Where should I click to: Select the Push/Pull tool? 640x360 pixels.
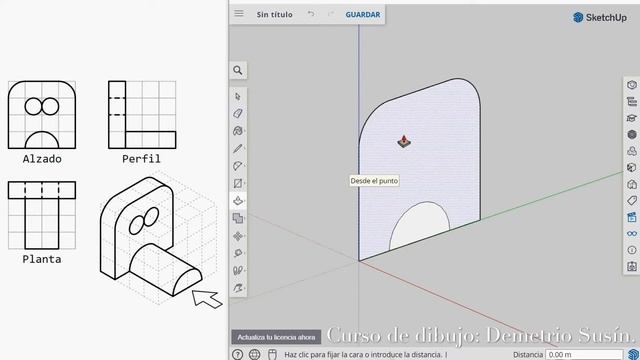click(x=238, y=201)
